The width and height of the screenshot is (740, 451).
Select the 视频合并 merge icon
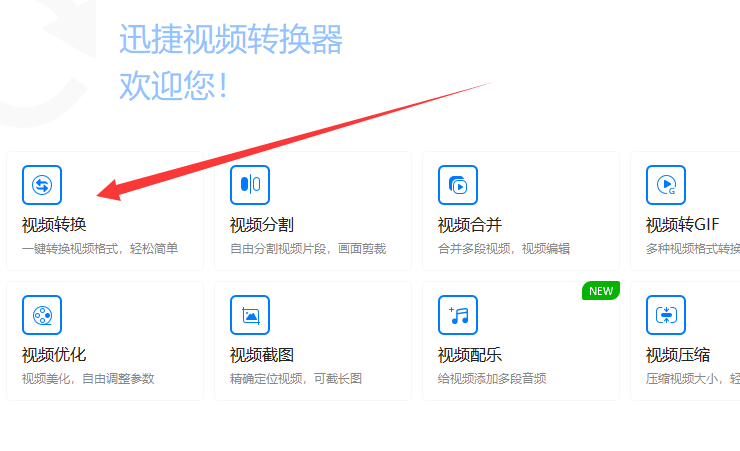point(458,185)
